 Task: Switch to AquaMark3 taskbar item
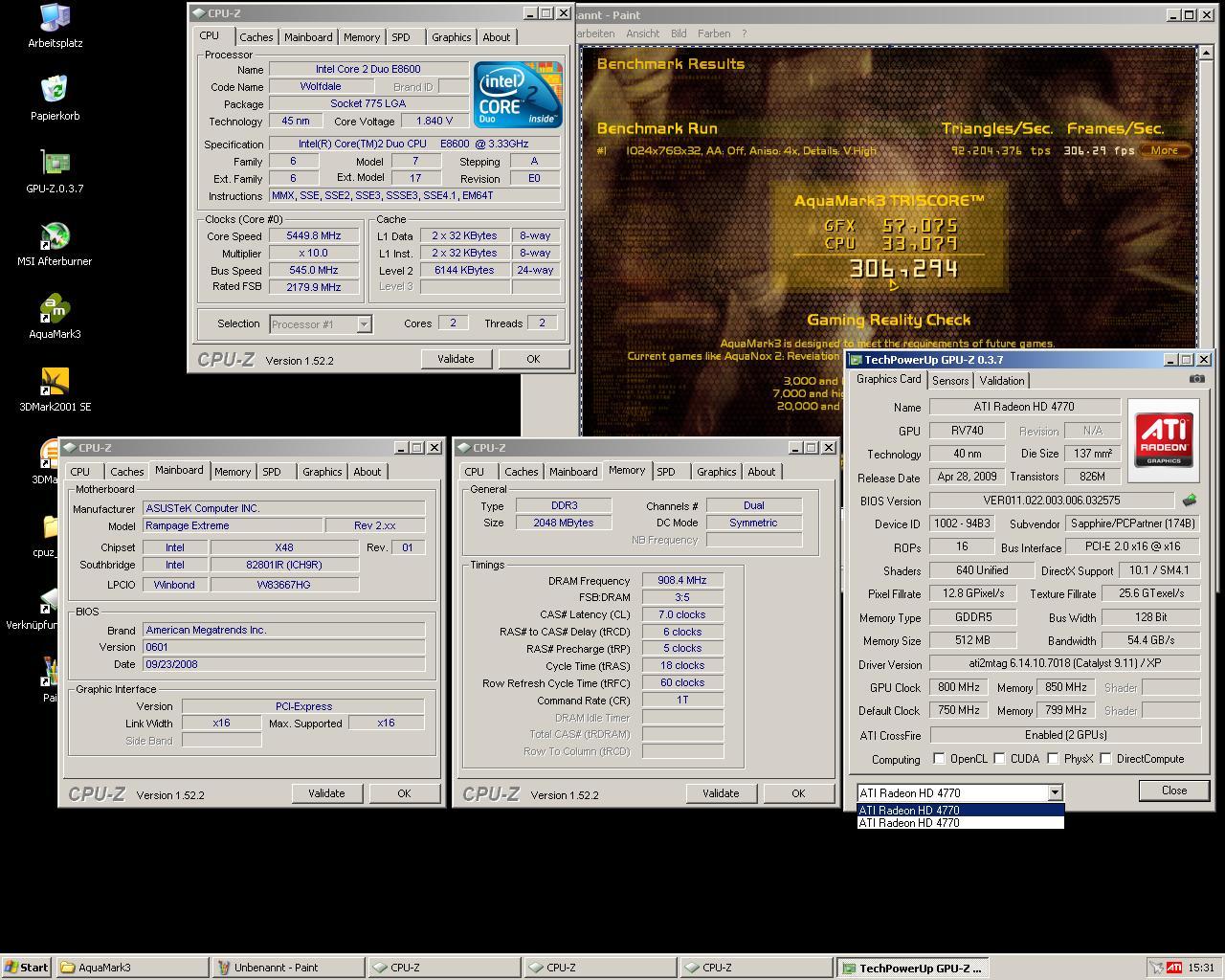point(132,968)
